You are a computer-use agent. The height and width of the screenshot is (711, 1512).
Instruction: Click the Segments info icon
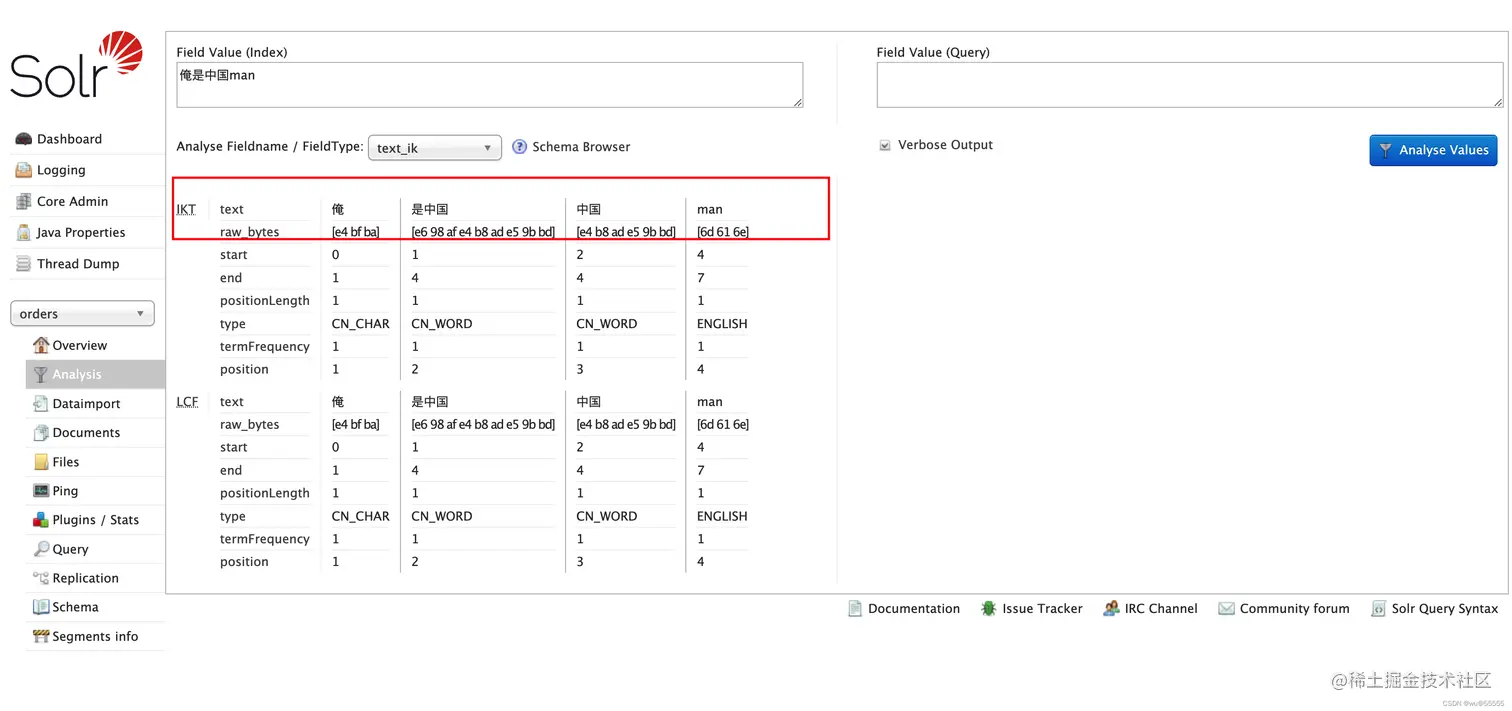41,636
